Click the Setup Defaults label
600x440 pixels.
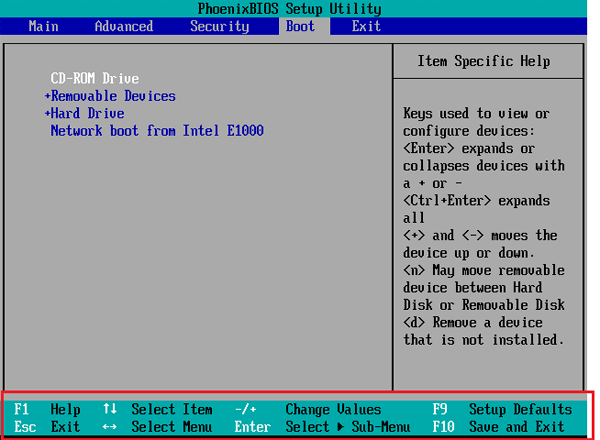pyautogui.click(x=521, y=409)
